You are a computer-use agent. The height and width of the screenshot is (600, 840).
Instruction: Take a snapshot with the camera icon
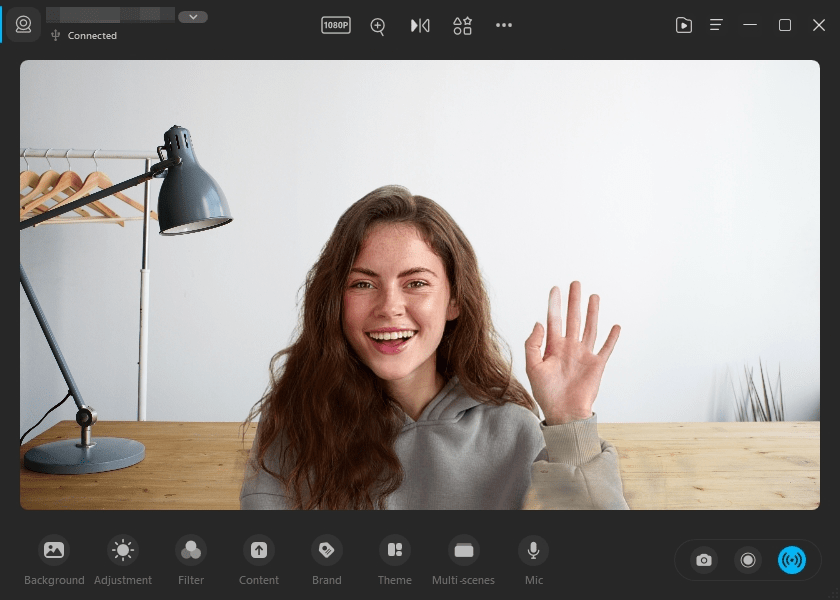(703, 560)
